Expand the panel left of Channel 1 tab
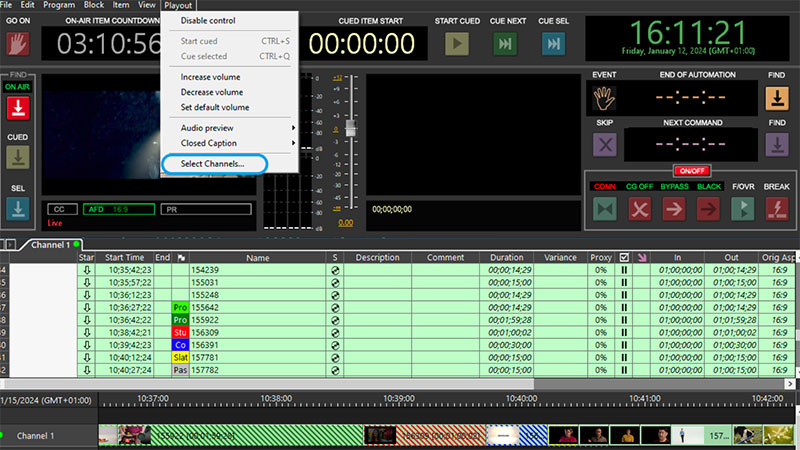The width and height of the screenshot is (800, 450). [11, 245]
